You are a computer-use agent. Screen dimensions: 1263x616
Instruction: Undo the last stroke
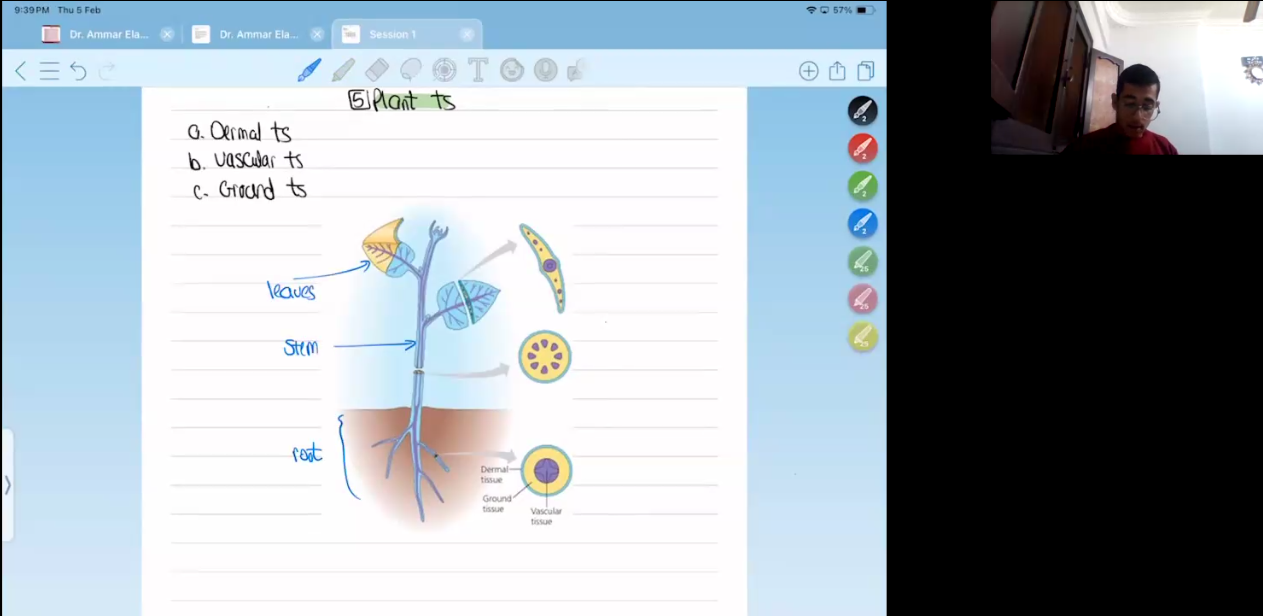pos(78,71)
